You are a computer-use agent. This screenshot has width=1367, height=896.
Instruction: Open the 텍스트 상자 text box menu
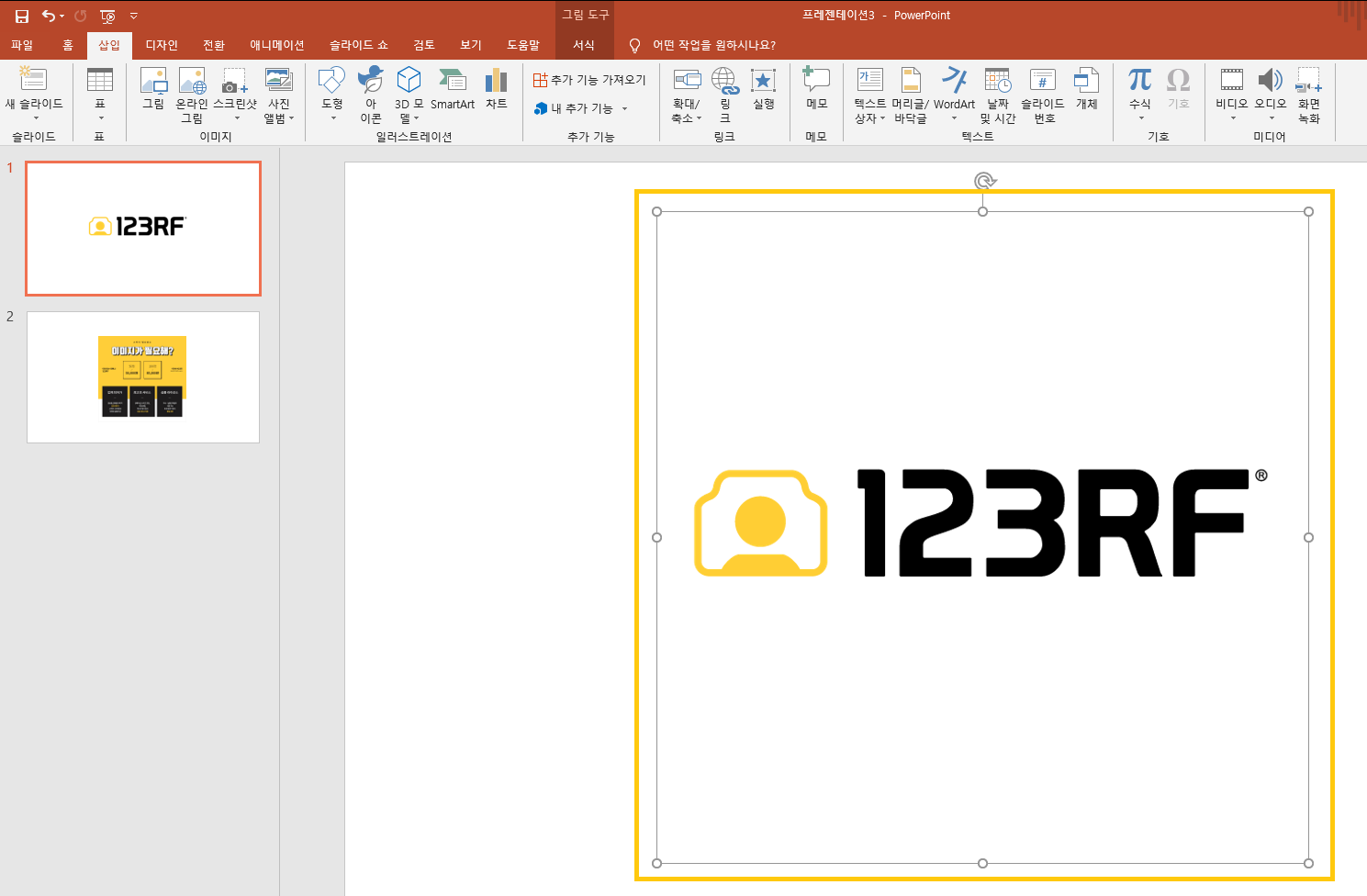coord(869,95)
